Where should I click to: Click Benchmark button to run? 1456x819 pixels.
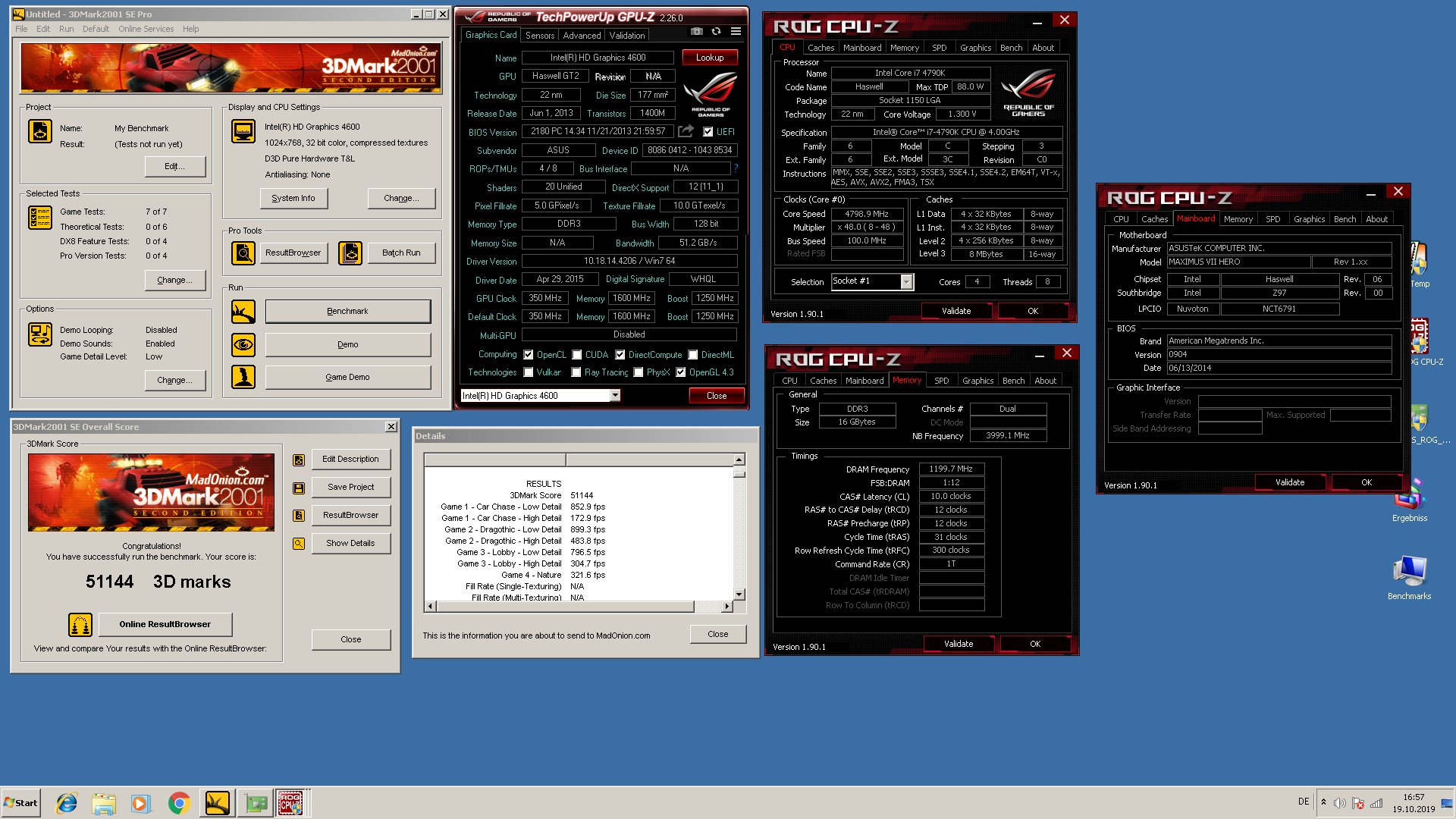(347, 312)
